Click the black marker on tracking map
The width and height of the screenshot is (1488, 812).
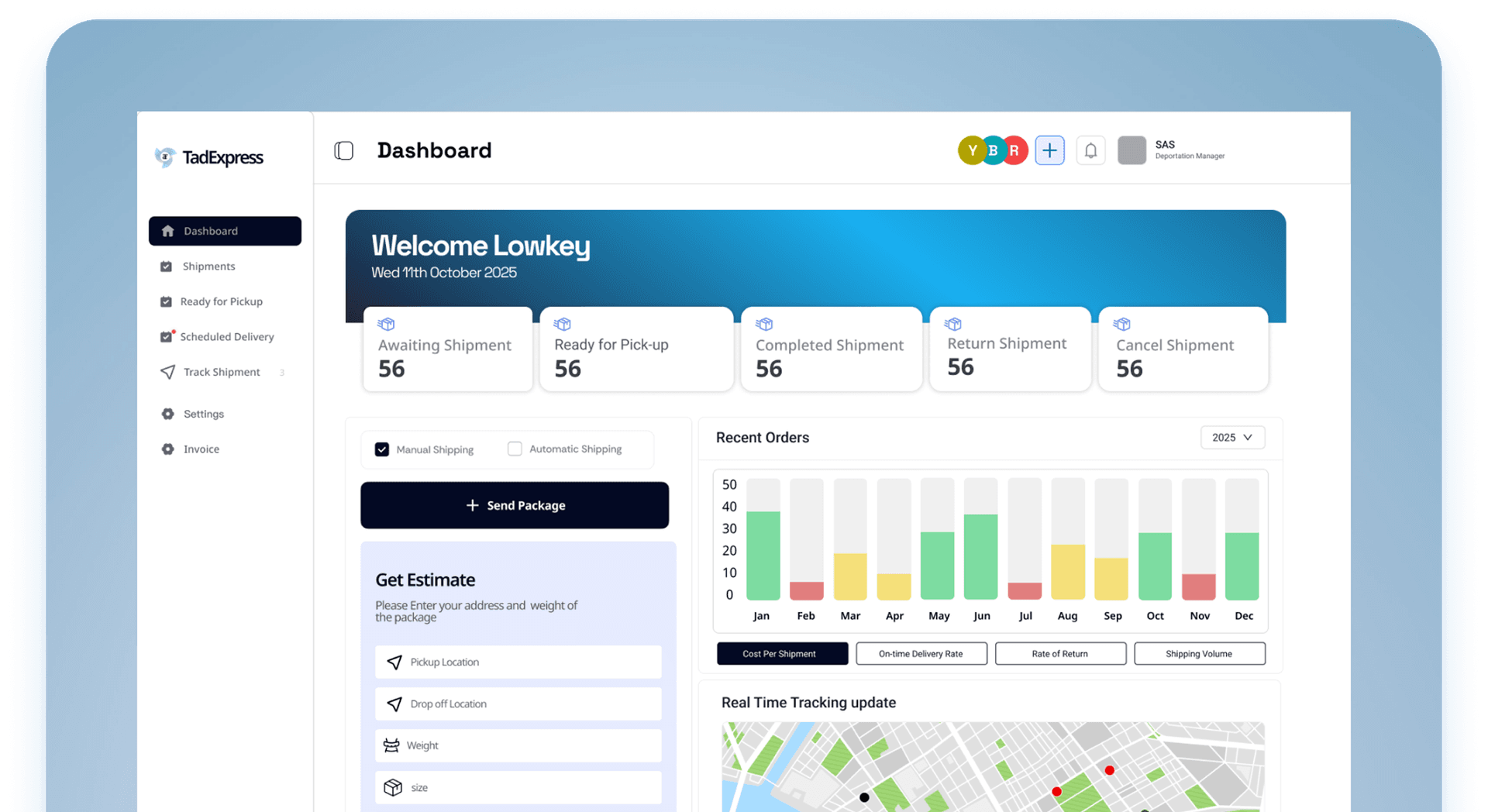(x=864, y=797)
